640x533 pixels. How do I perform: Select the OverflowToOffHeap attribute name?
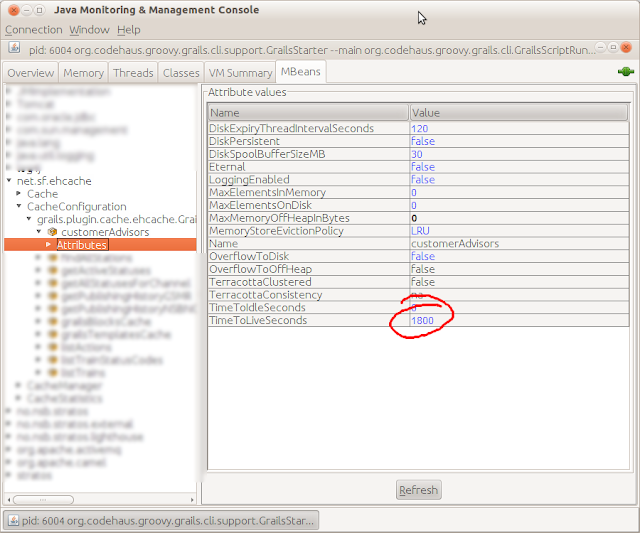pyautogui.click(x=260, y=269)
